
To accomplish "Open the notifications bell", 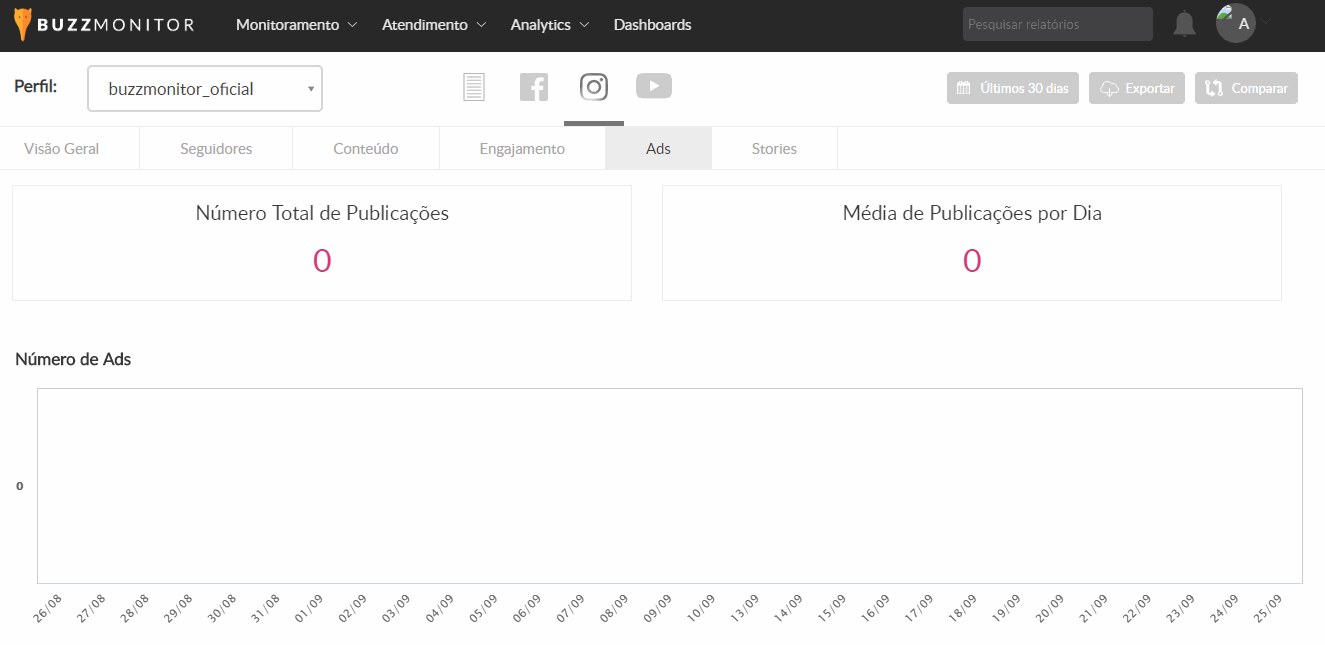I will click(1184, 24).
